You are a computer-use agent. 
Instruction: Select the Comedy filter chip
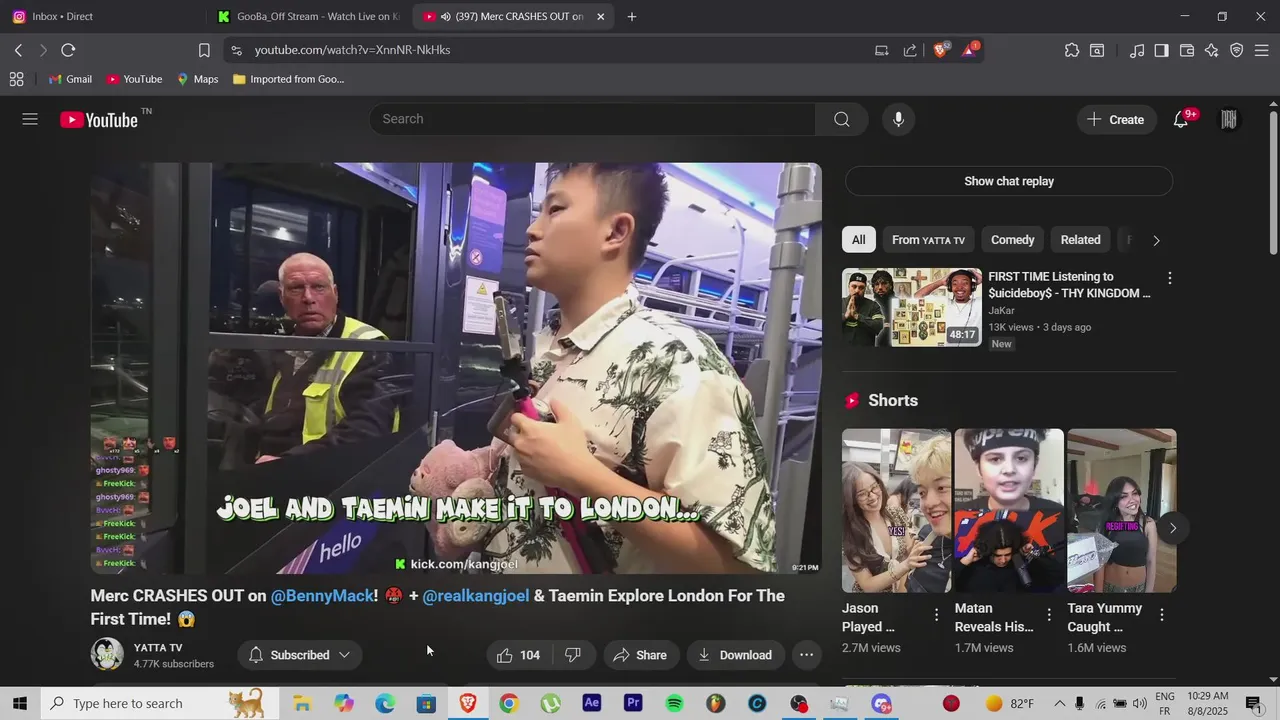[x=1012, y=240]
